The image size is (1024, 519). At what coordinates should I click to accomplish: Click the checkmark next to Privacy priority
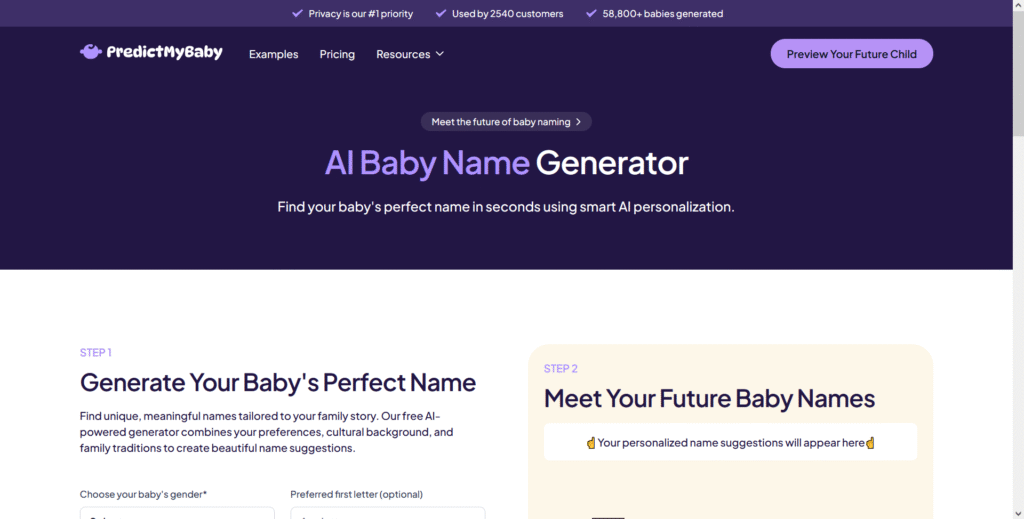[297, 13]
